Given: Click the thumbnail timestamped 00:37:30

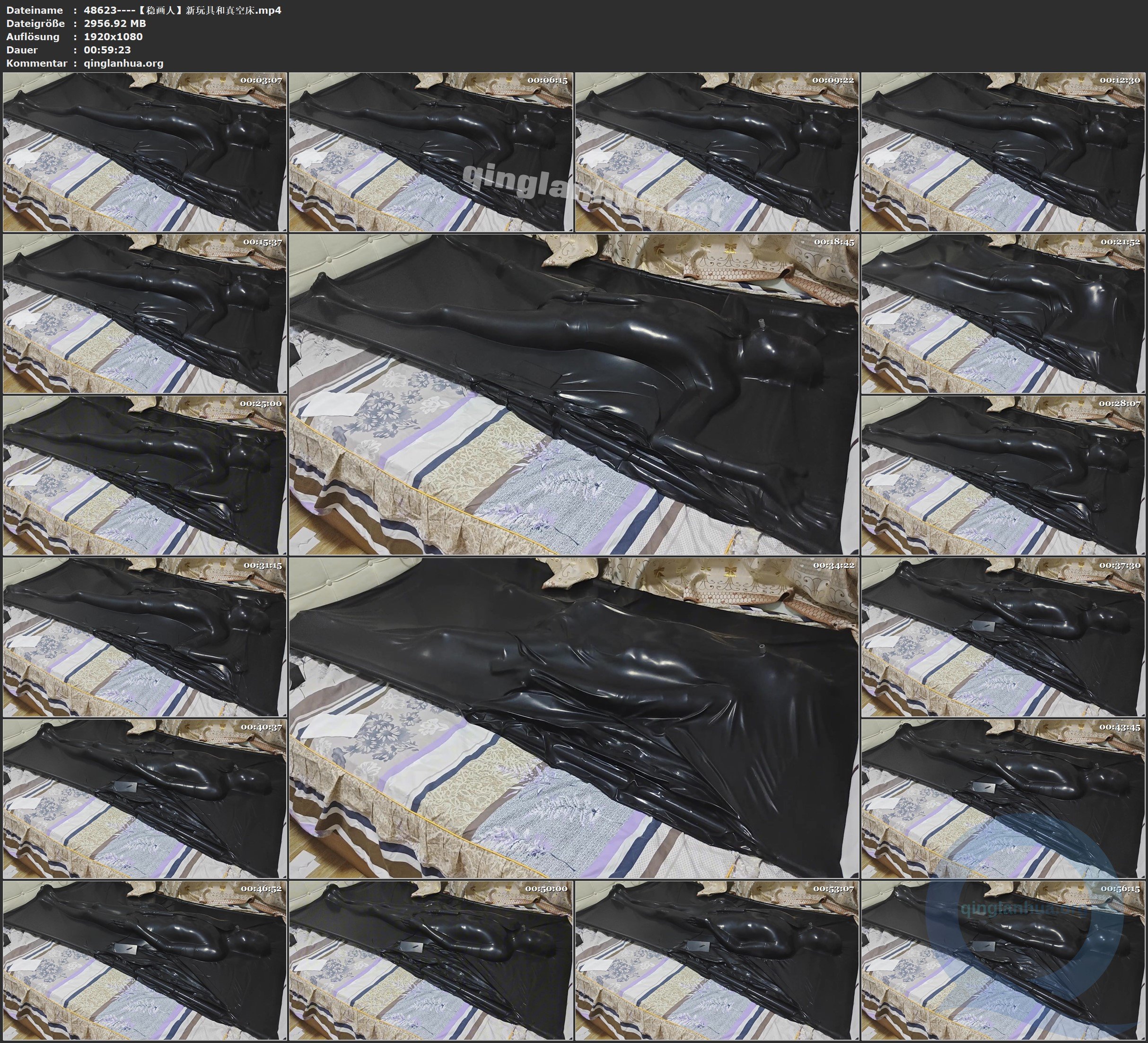Looking at the screenshot, I should 1003,637.
